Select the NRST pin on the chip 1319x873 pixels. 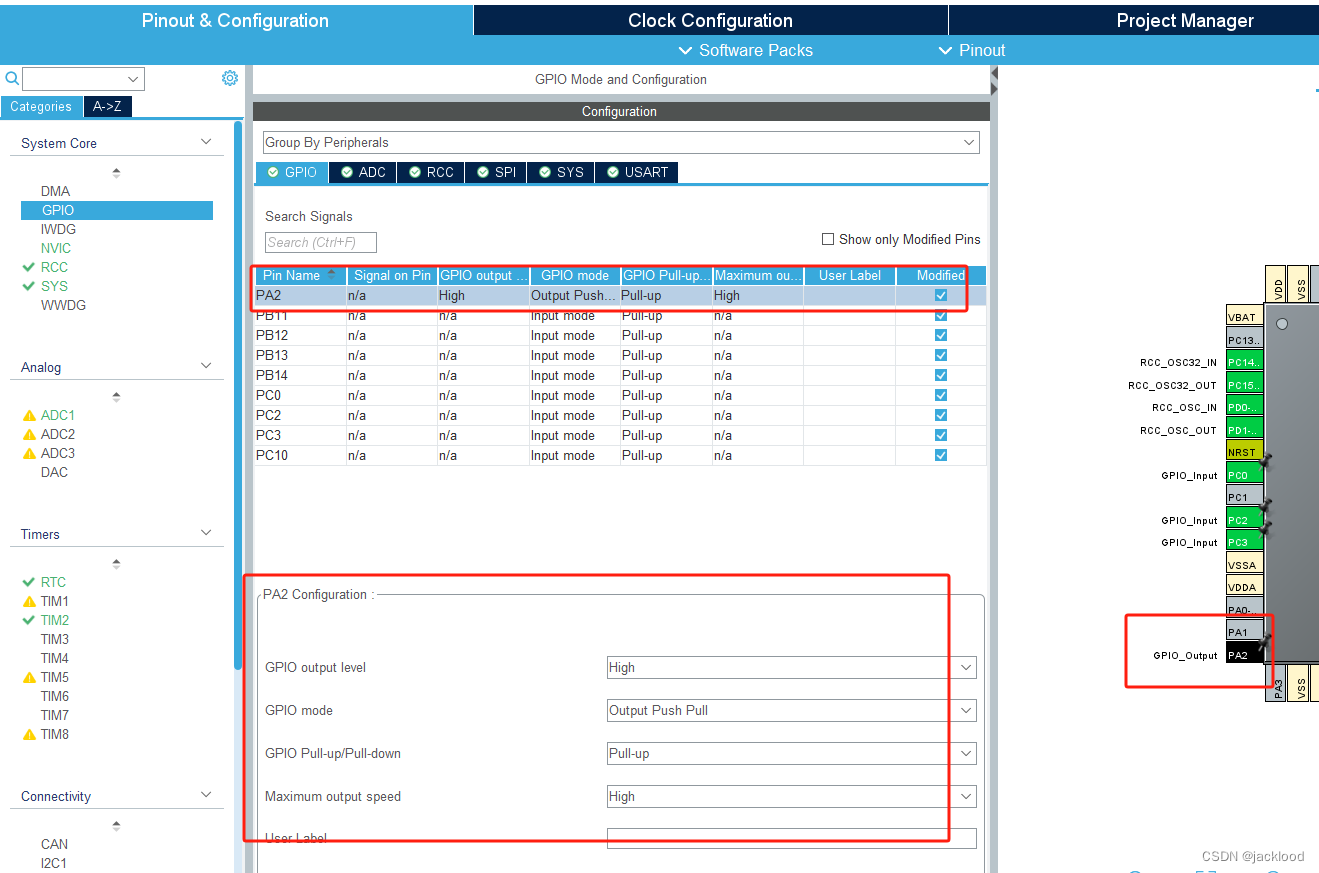pyautogui.click(x=1244, y=452)
